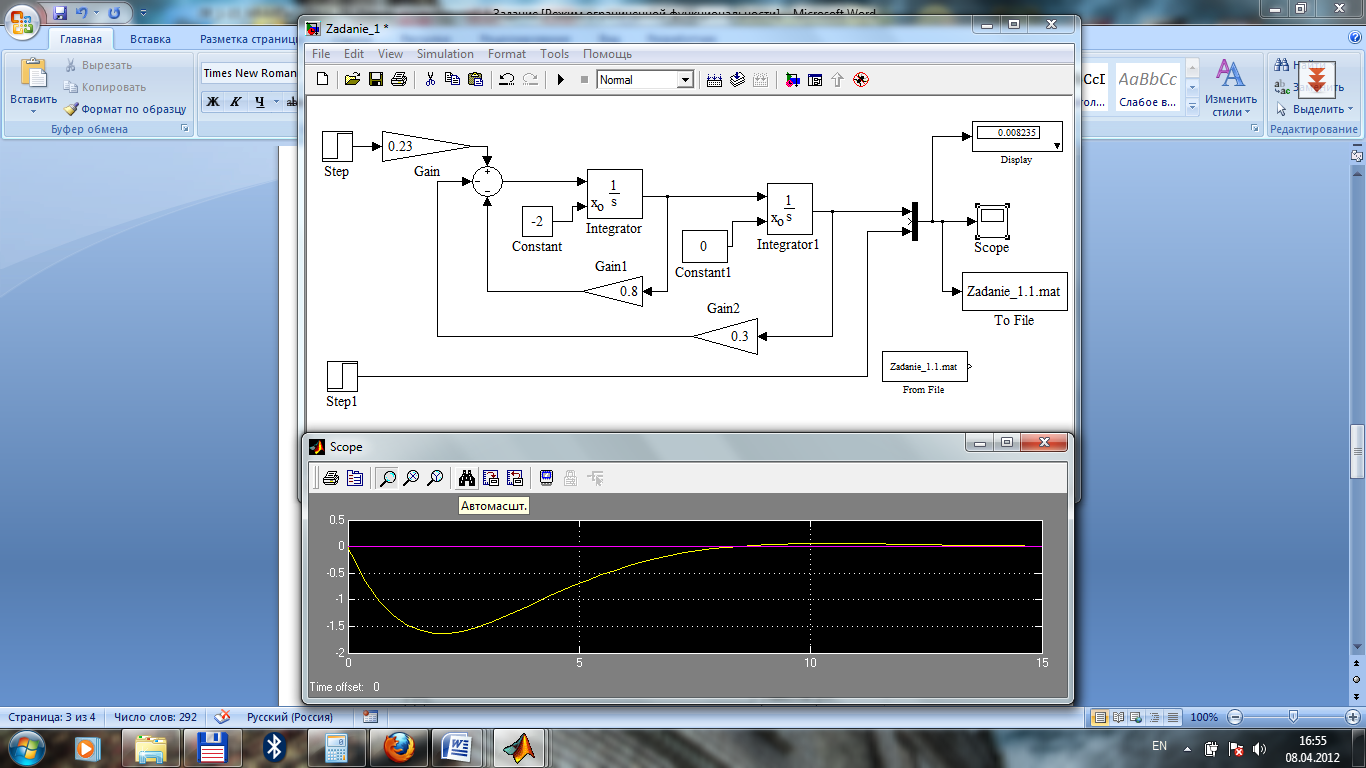
Task: Launch the debugger icon in Simulink toolbar
Action: point(861,80)
